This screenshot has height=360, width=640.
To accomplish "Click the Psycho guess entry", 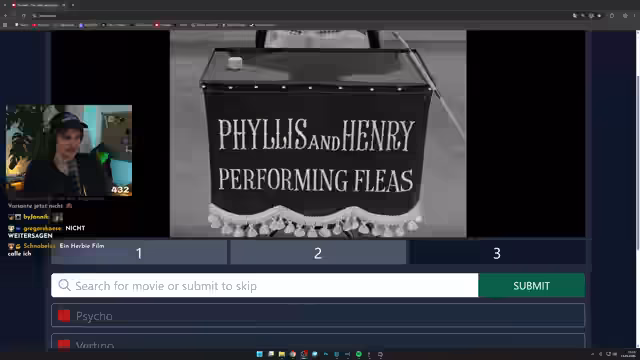I will coord(318,316).
